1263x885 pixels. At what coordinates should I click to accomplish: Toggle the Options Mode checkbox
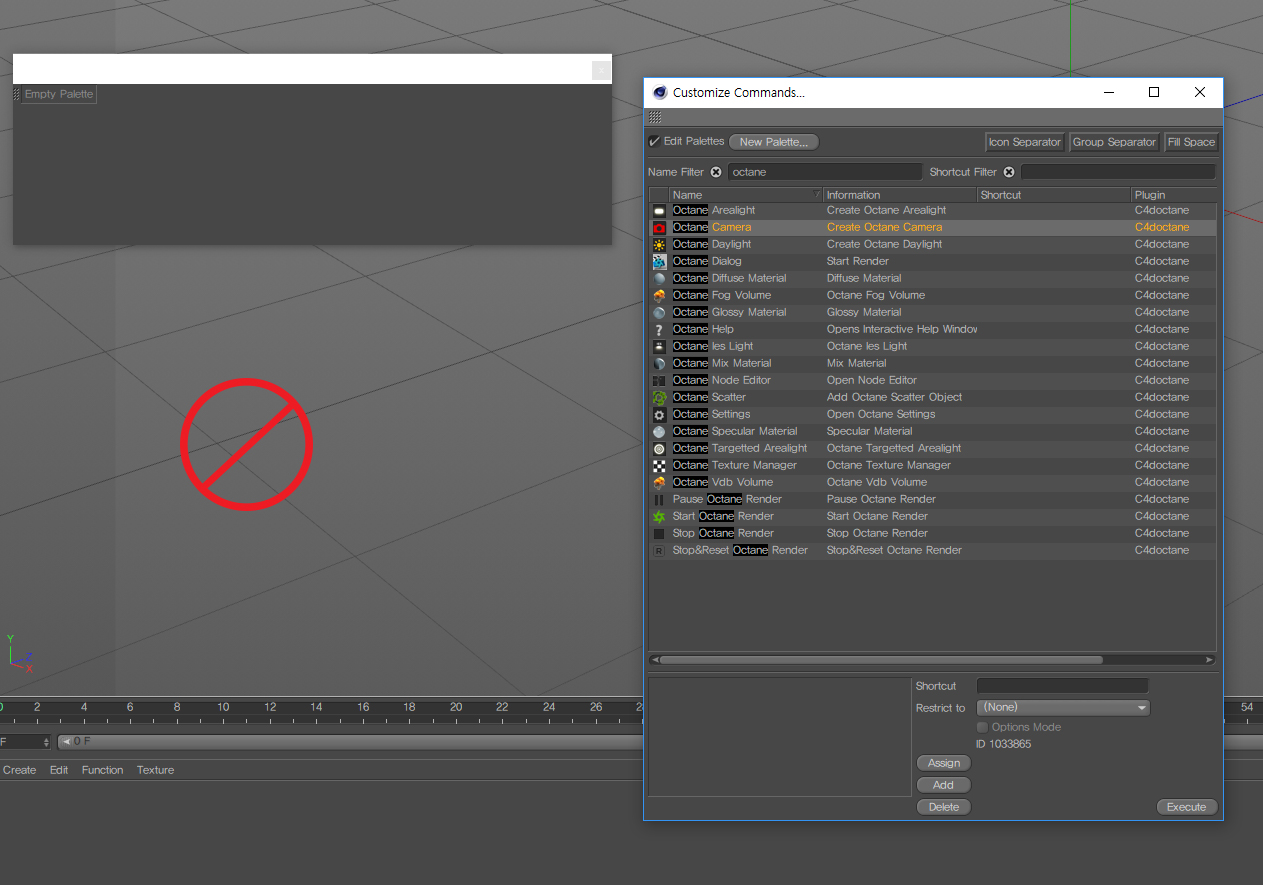click(x=983, y=727)
